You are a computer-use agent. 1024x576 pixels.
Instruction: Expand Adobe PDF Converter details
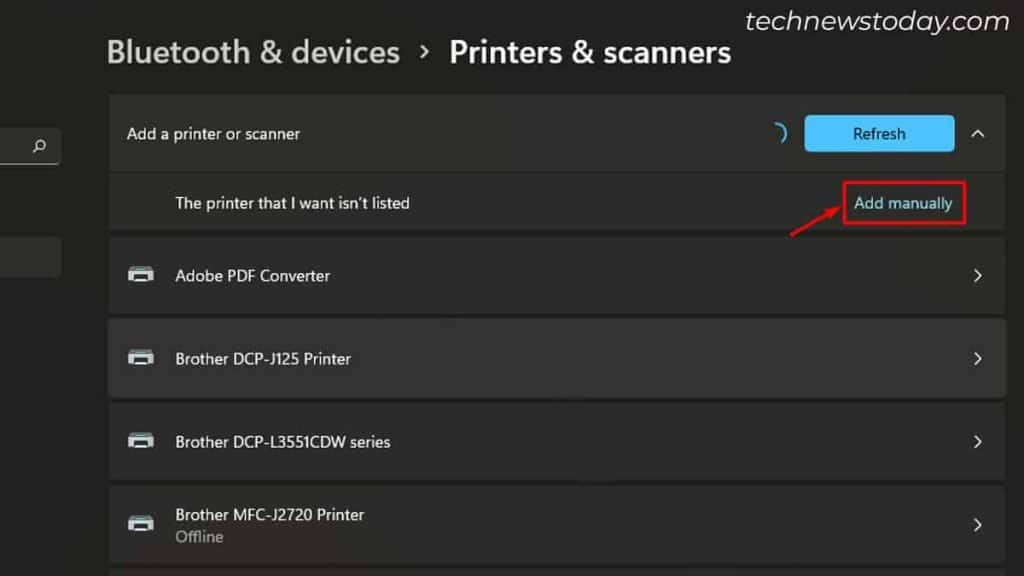point(977,275)
